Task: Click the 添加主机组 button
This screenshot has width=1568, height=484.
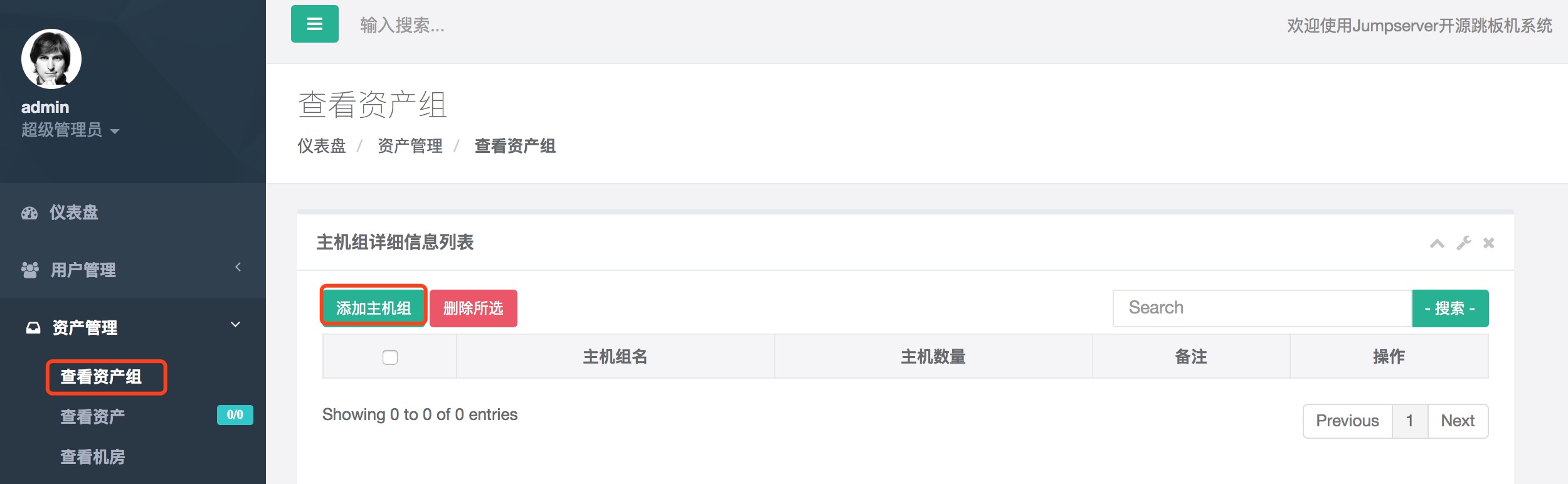Action: tap(374, 308)
